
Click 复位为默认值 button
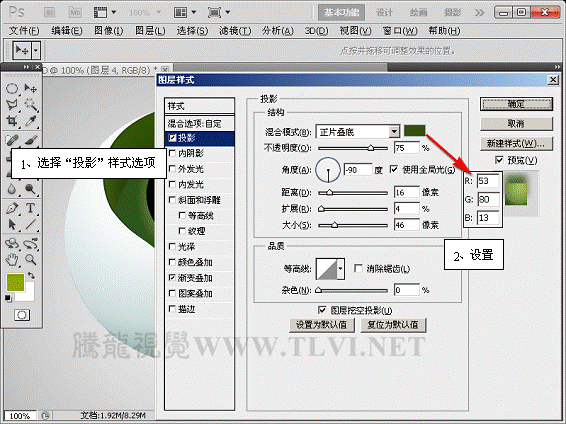(x=393, y=325)
